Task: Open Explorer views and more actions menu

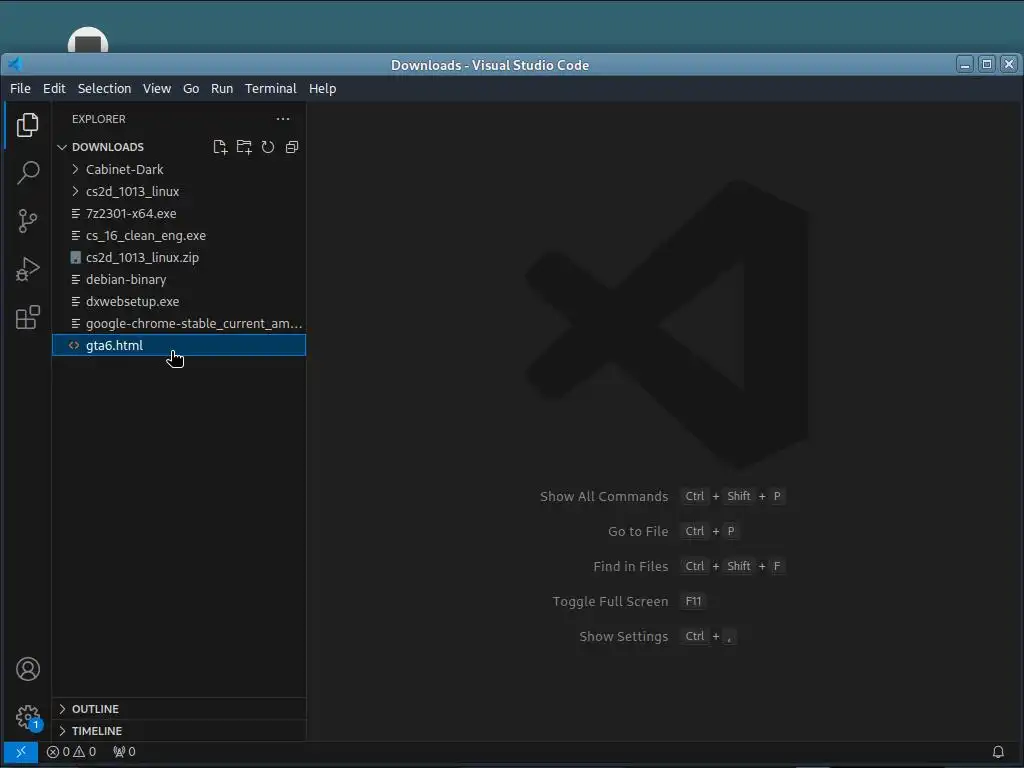Action: click(283, 119)
